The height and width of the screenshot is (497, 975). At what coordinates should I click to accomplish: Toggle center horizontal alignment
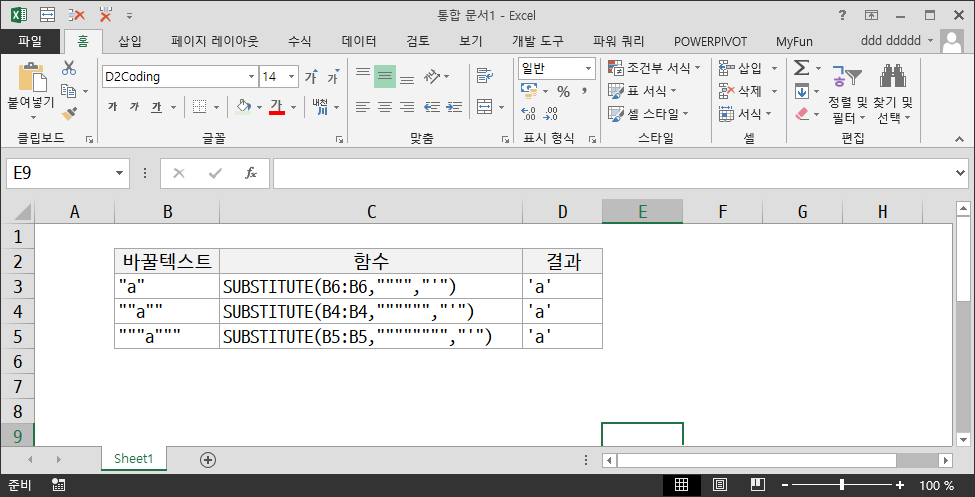(x=385, y=107)
